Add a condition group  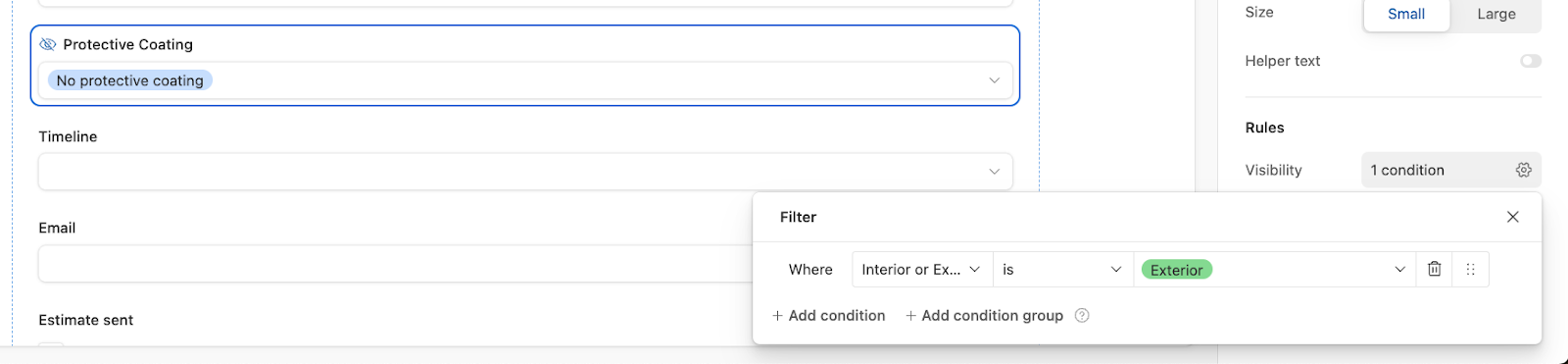pyautogui.click(x=984, y=315)
